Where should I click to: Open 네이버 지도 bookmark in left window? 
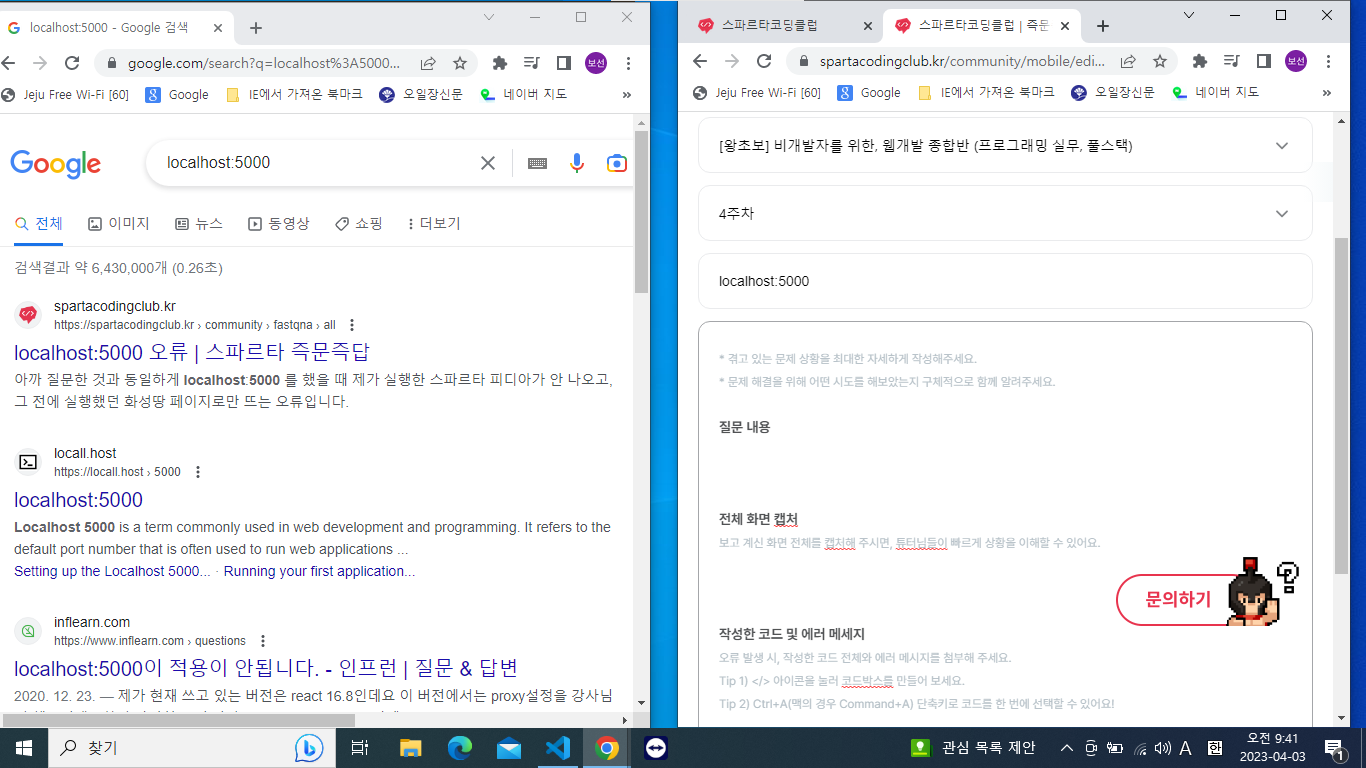point(523,95)
